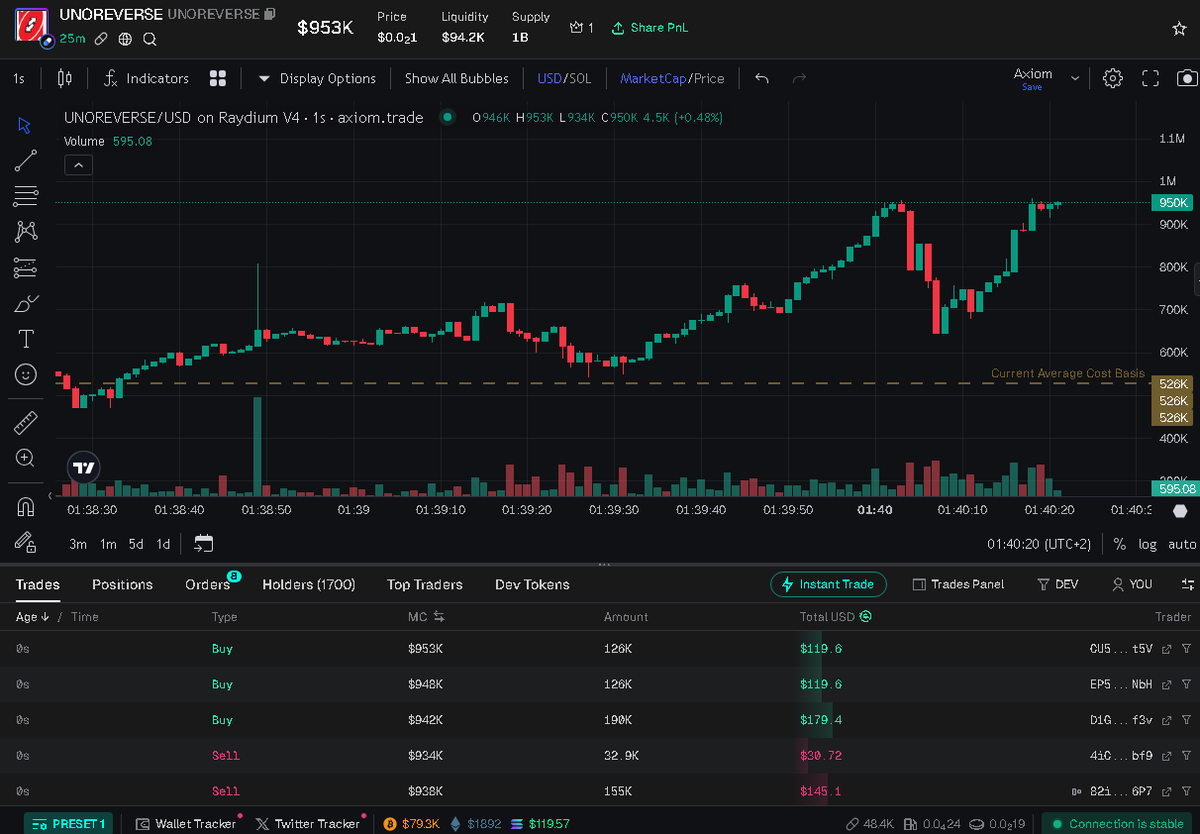Viewport: 1200px width, 834px height.
Task: Toggle percent scale mode
Action: pos(1119,544)
